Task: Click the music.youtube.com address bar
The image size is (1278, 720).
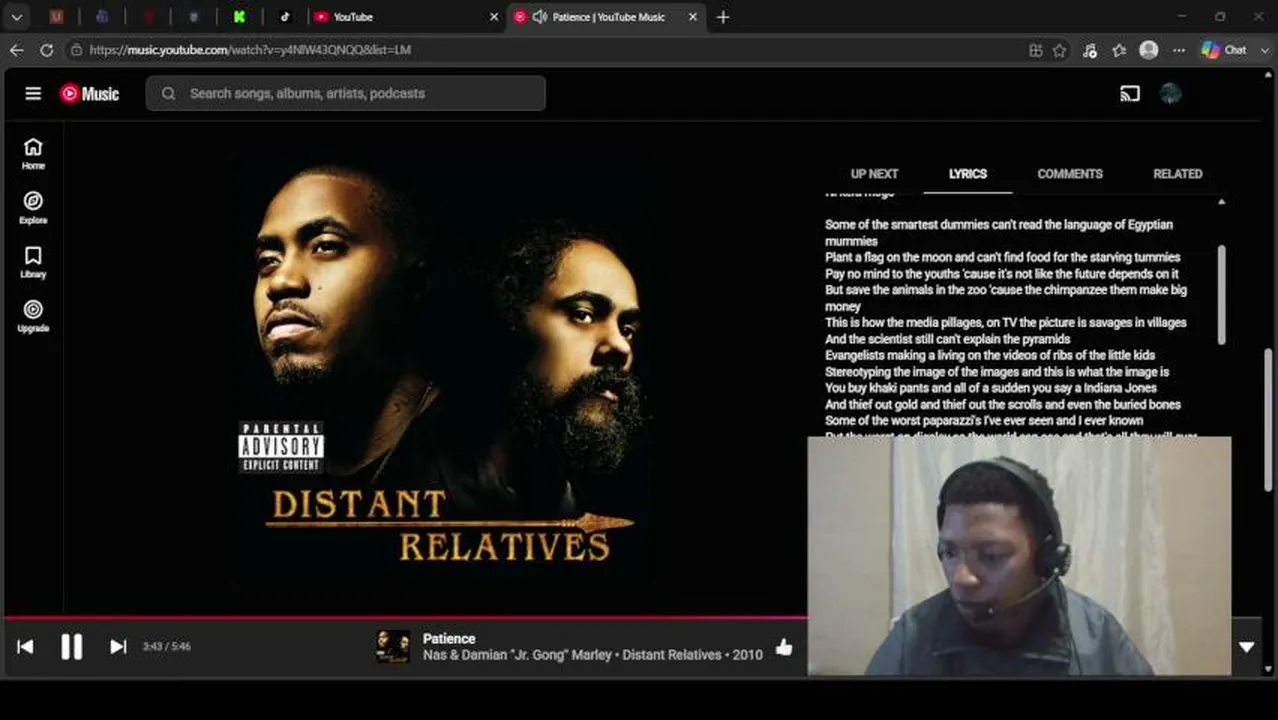Action: [x=250, y=50]
